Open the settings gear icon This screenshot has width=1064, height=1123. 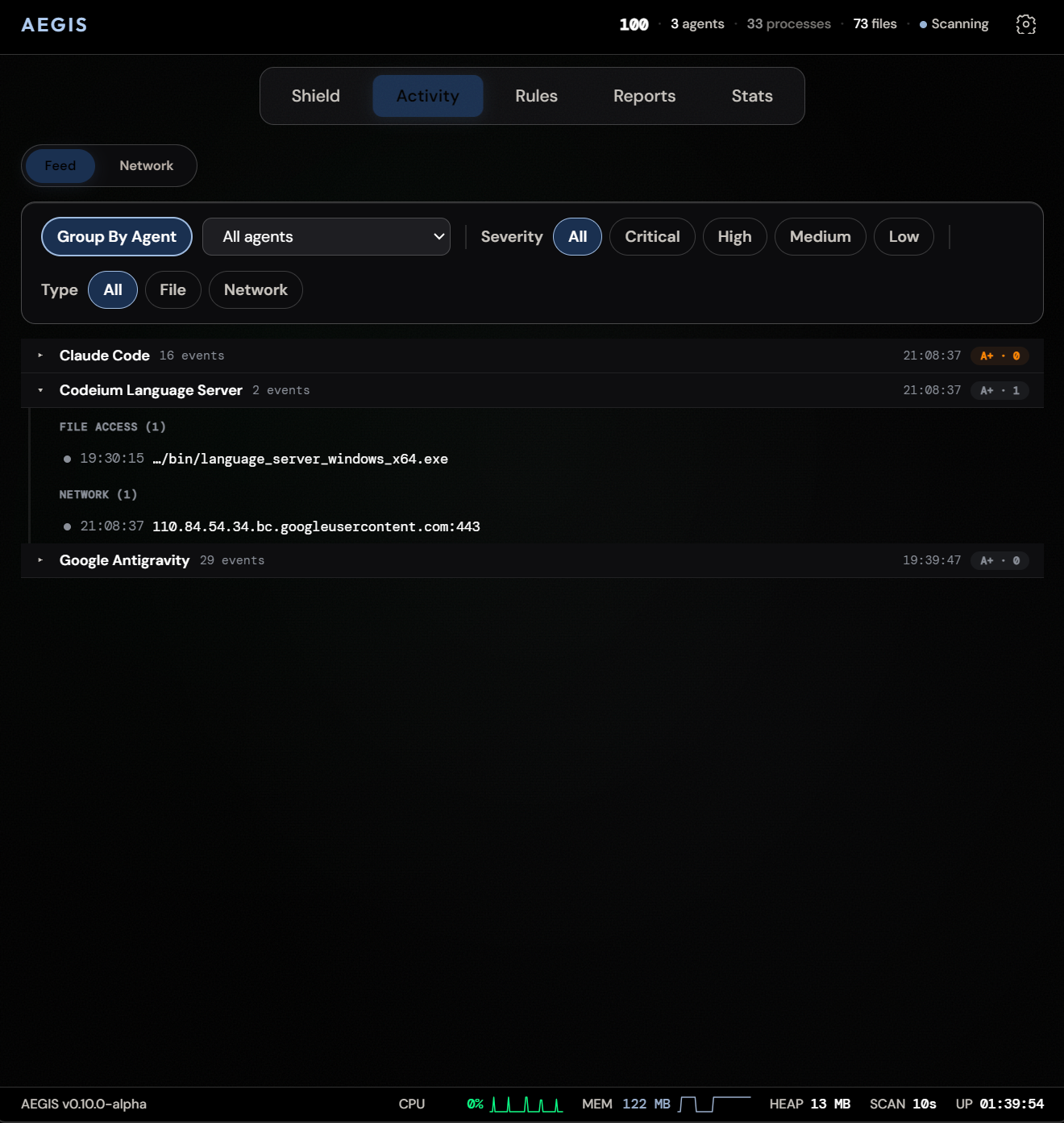pos(1025,24)
